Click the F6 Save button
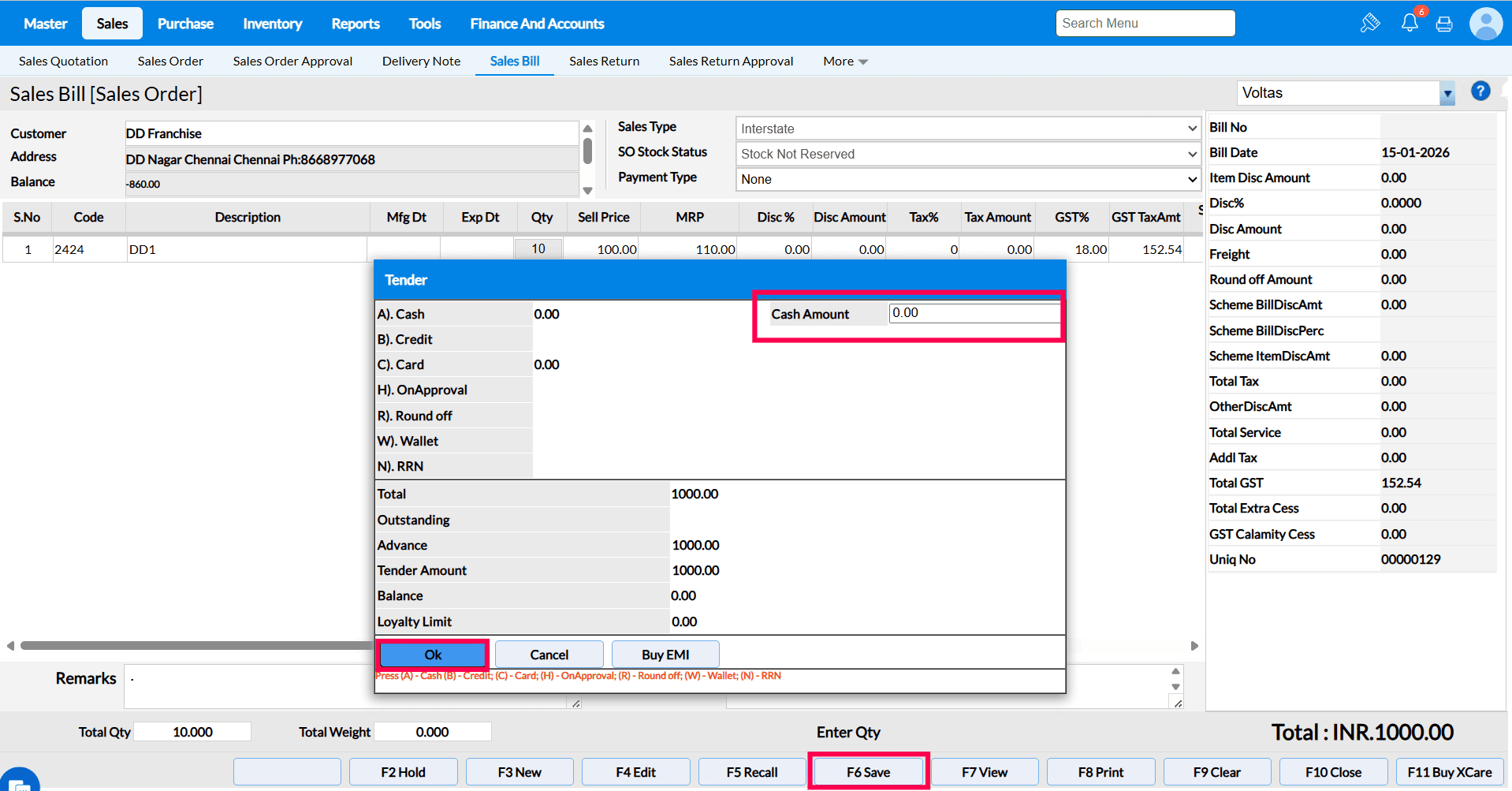This screenshot has width=1512, height=791. click(868, 772)
